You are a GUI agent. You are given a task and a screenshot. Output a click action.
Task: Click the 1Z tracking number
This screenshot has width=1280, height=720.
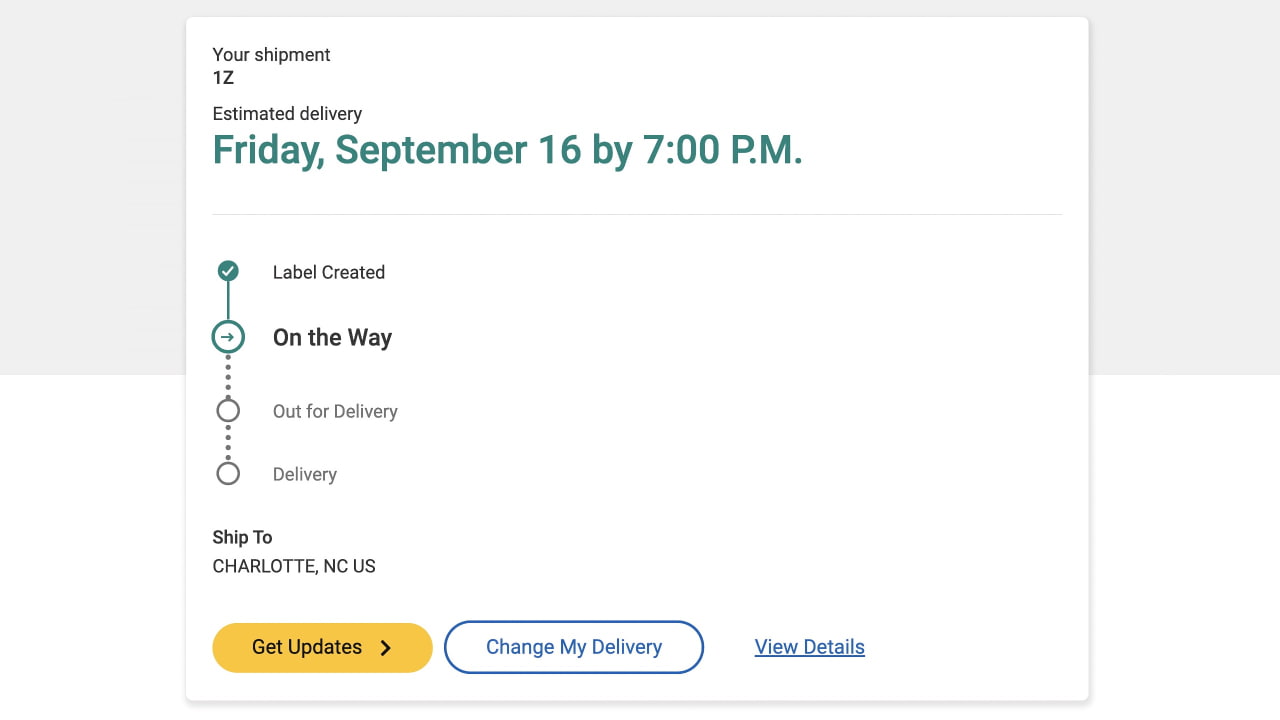click(223, 78)
